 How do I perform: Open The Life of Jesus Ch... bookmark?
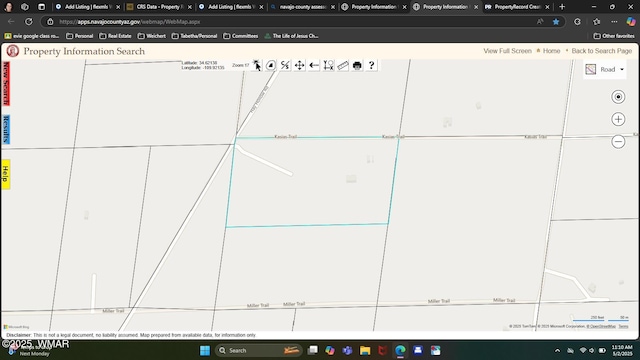click(291, 36)
